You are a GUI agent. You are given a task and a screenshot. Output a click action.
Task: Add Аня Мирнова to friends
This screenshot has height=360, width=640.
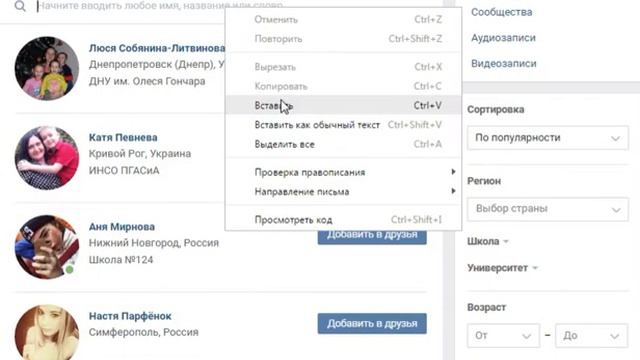point(372,237)
